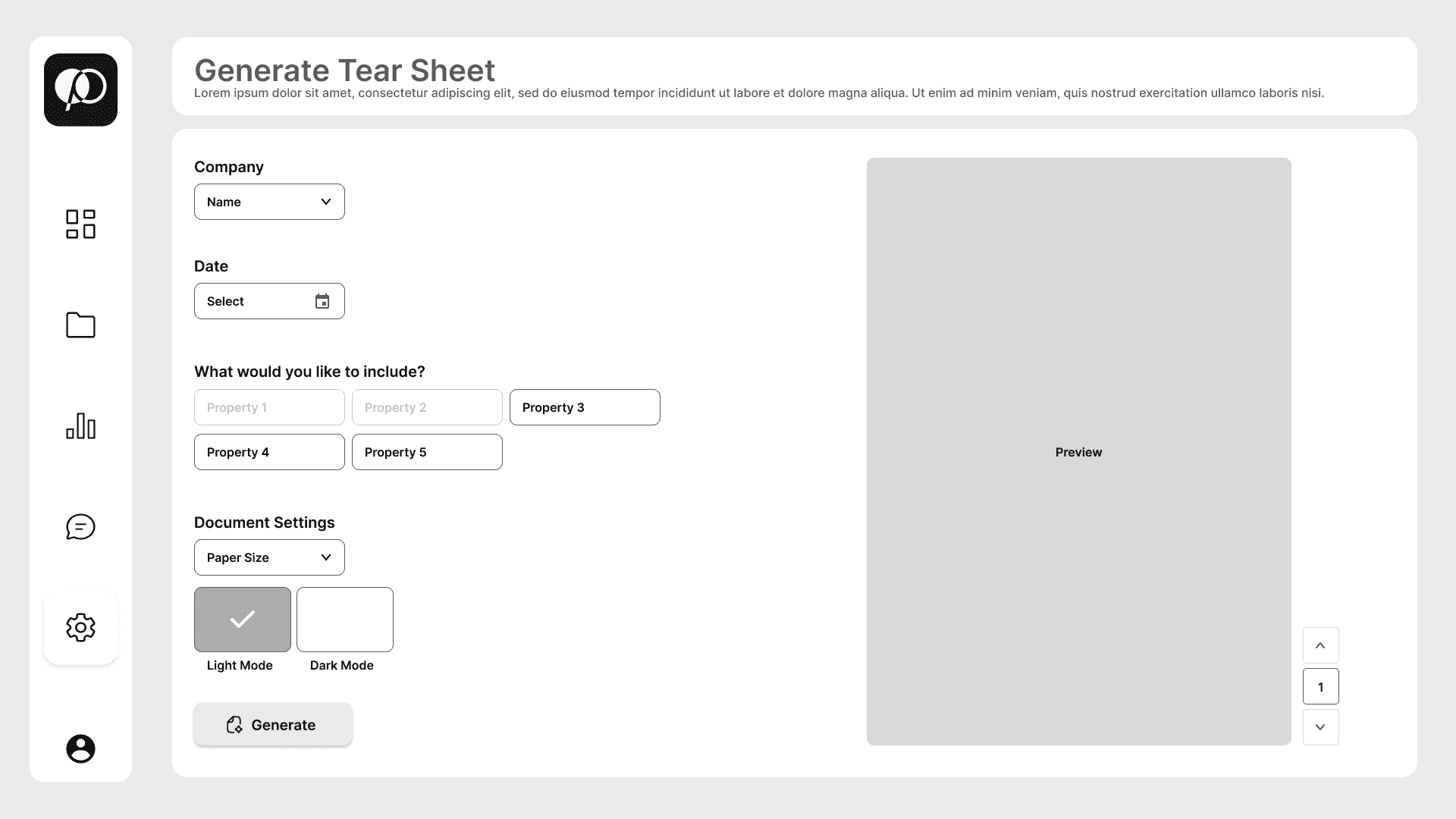Open the user profile avatar icon
Screen dimensions: 1456x819
[80, 748]
